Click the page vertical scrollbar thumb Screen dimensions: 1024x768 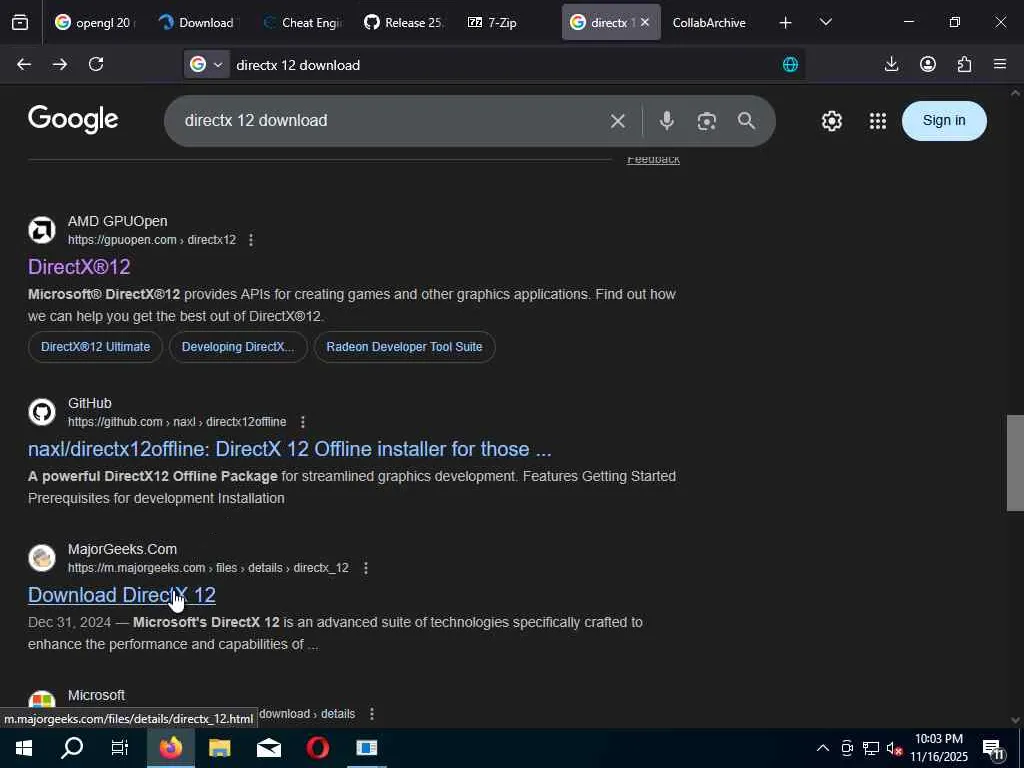point(1015,463)
